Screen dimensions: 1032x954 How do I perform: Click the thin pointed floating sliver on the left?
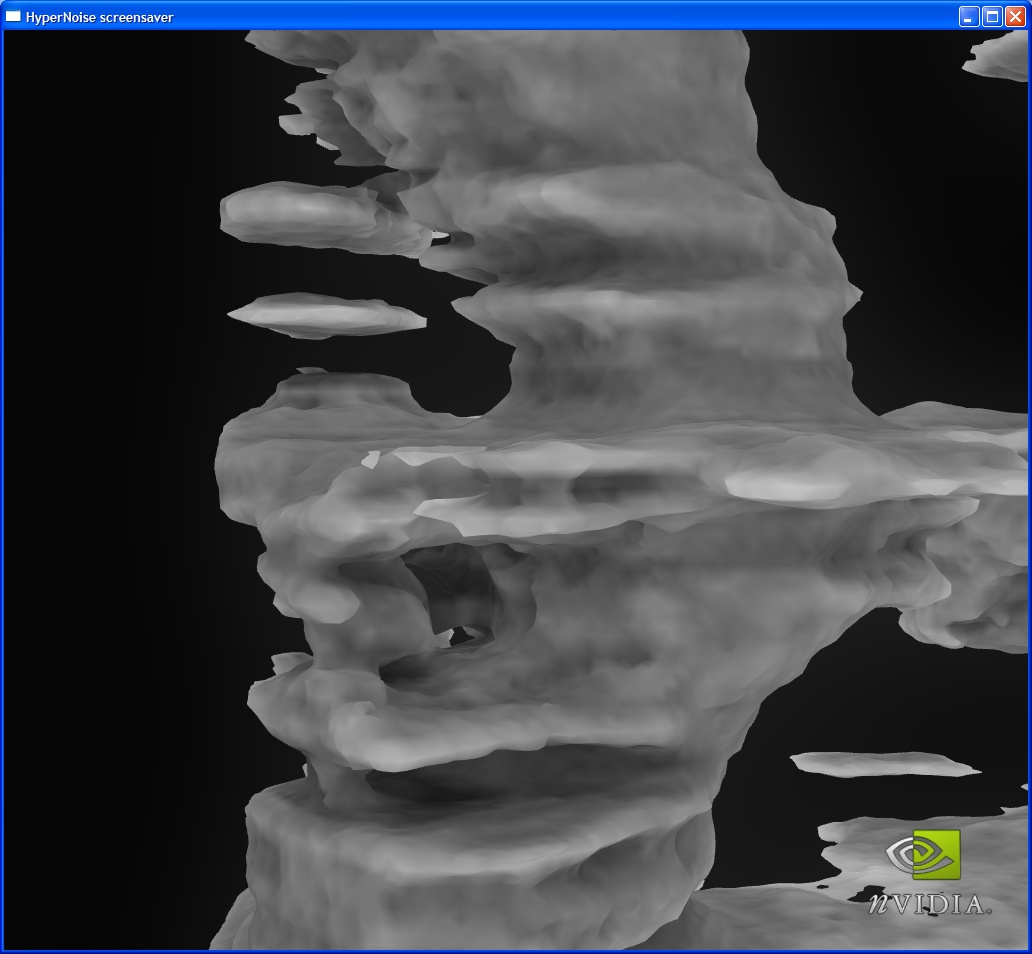pos(325,314)
